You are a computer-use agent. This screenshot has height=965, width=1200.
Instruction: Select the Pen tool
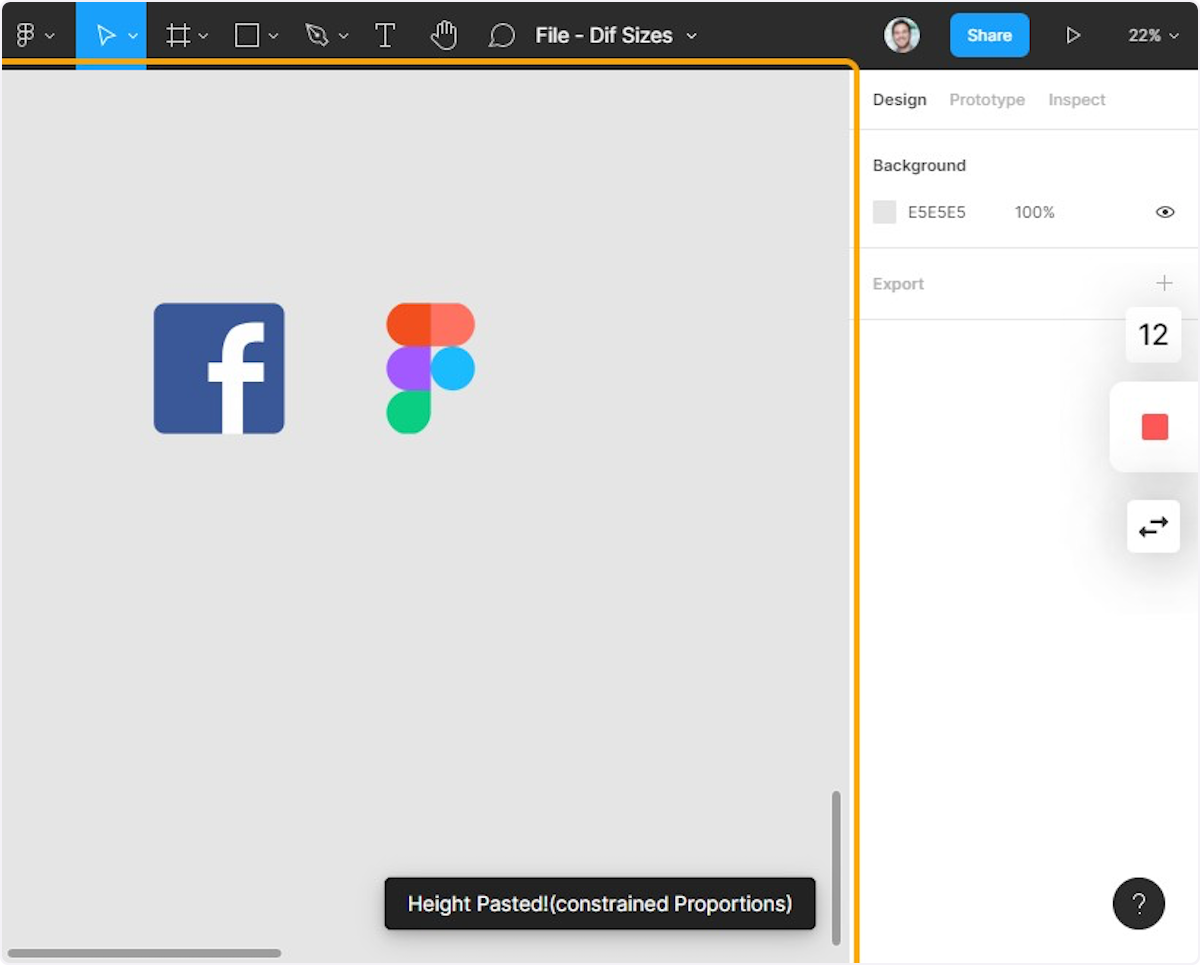[x=317, y=36]
